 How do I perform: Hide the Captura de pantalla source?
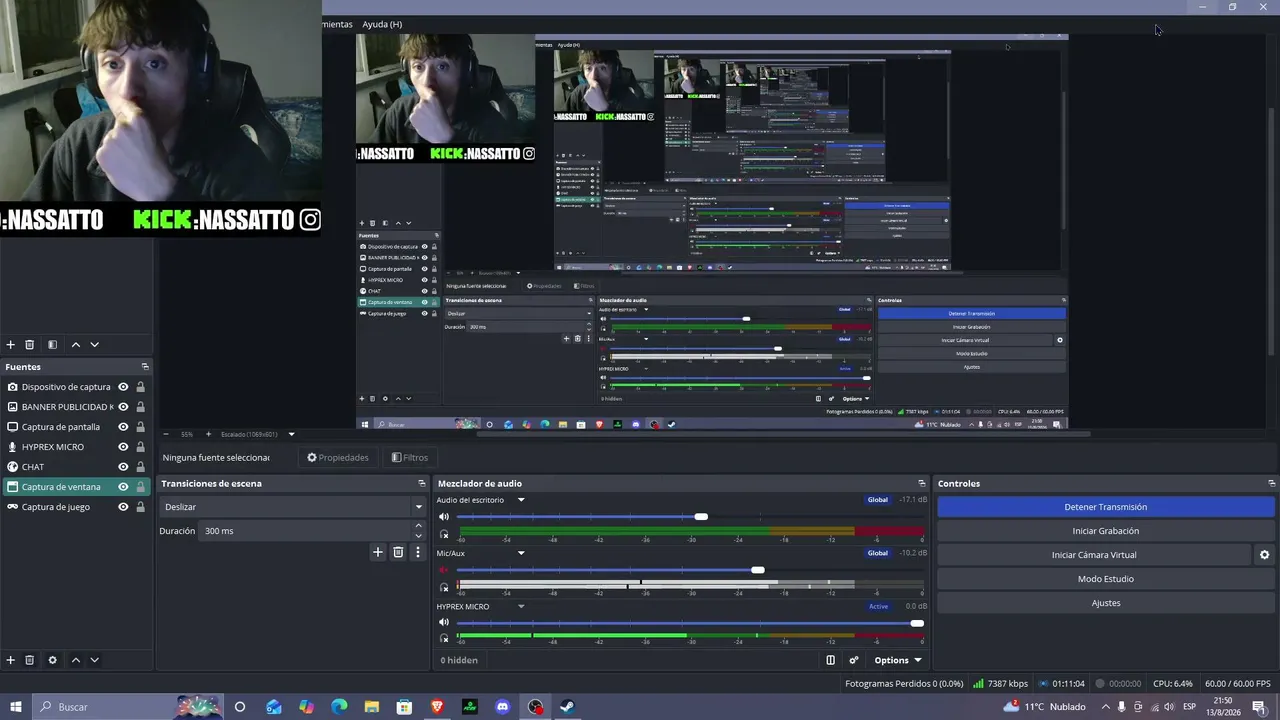click(x=123, y=427)
